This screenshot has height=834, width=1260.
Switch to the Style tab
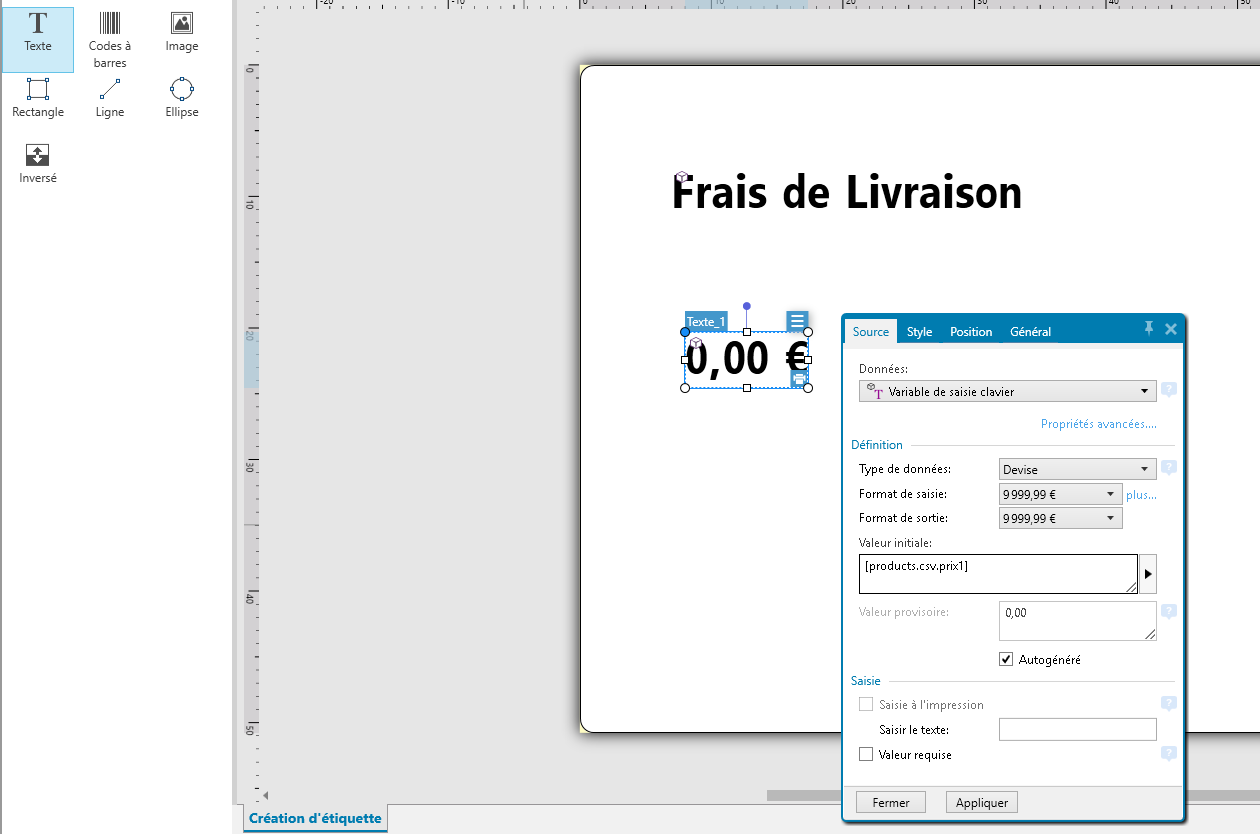point(919,332)
